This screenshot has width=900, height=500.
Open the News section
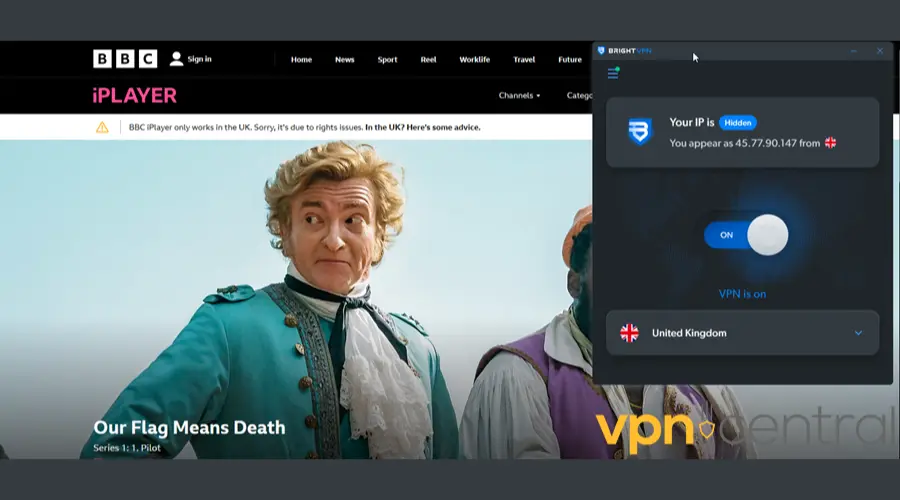(344, 59)
